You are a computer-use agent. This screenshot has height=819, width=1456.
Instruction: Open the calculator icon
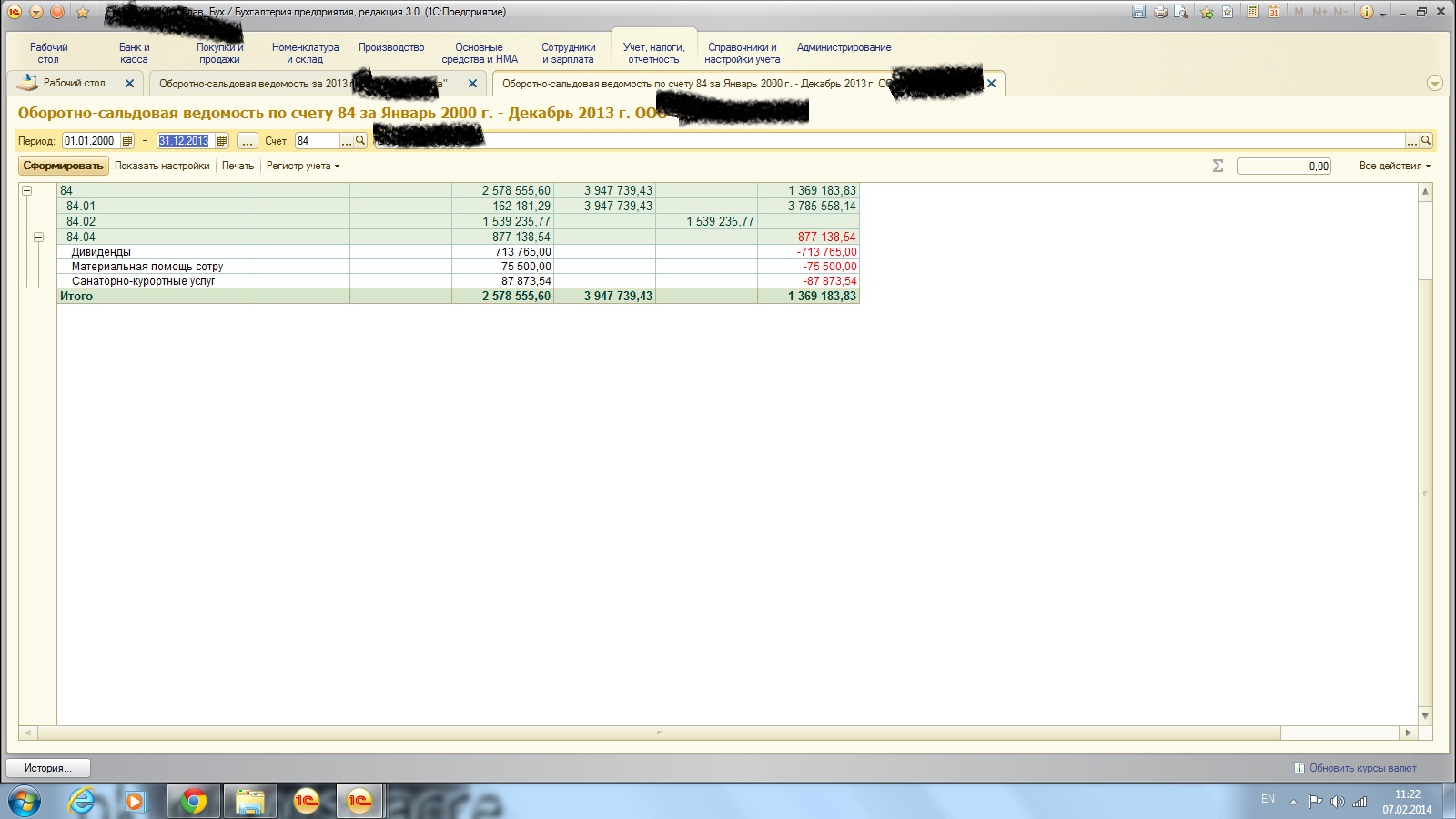pos(1253,12)
